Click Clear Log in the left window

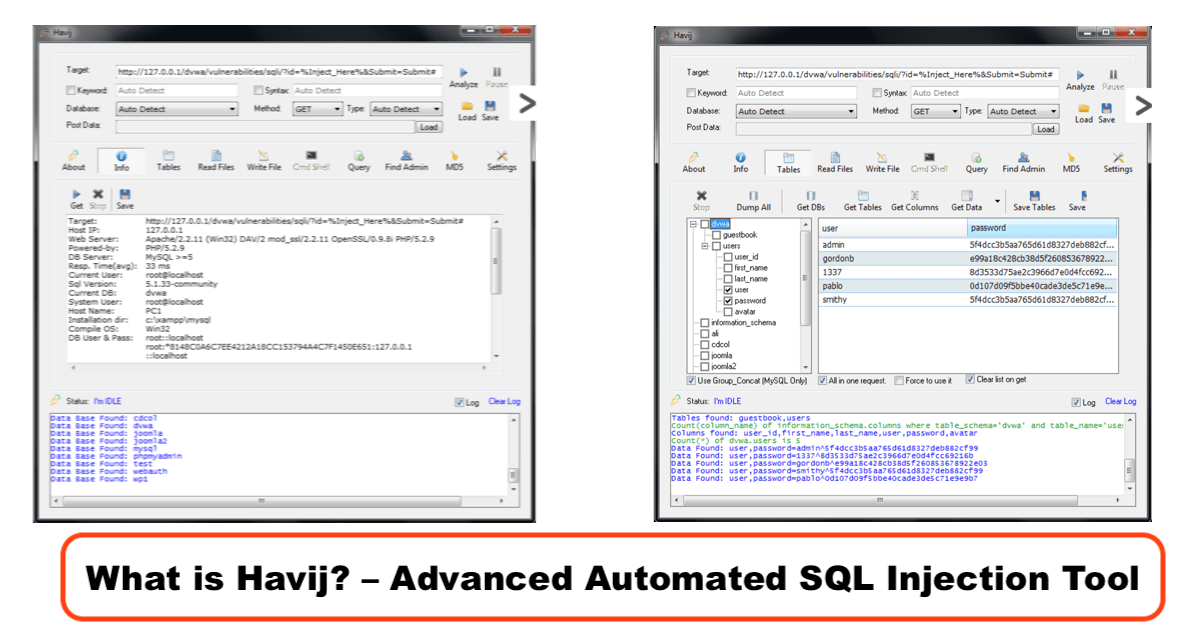point(504,402)
